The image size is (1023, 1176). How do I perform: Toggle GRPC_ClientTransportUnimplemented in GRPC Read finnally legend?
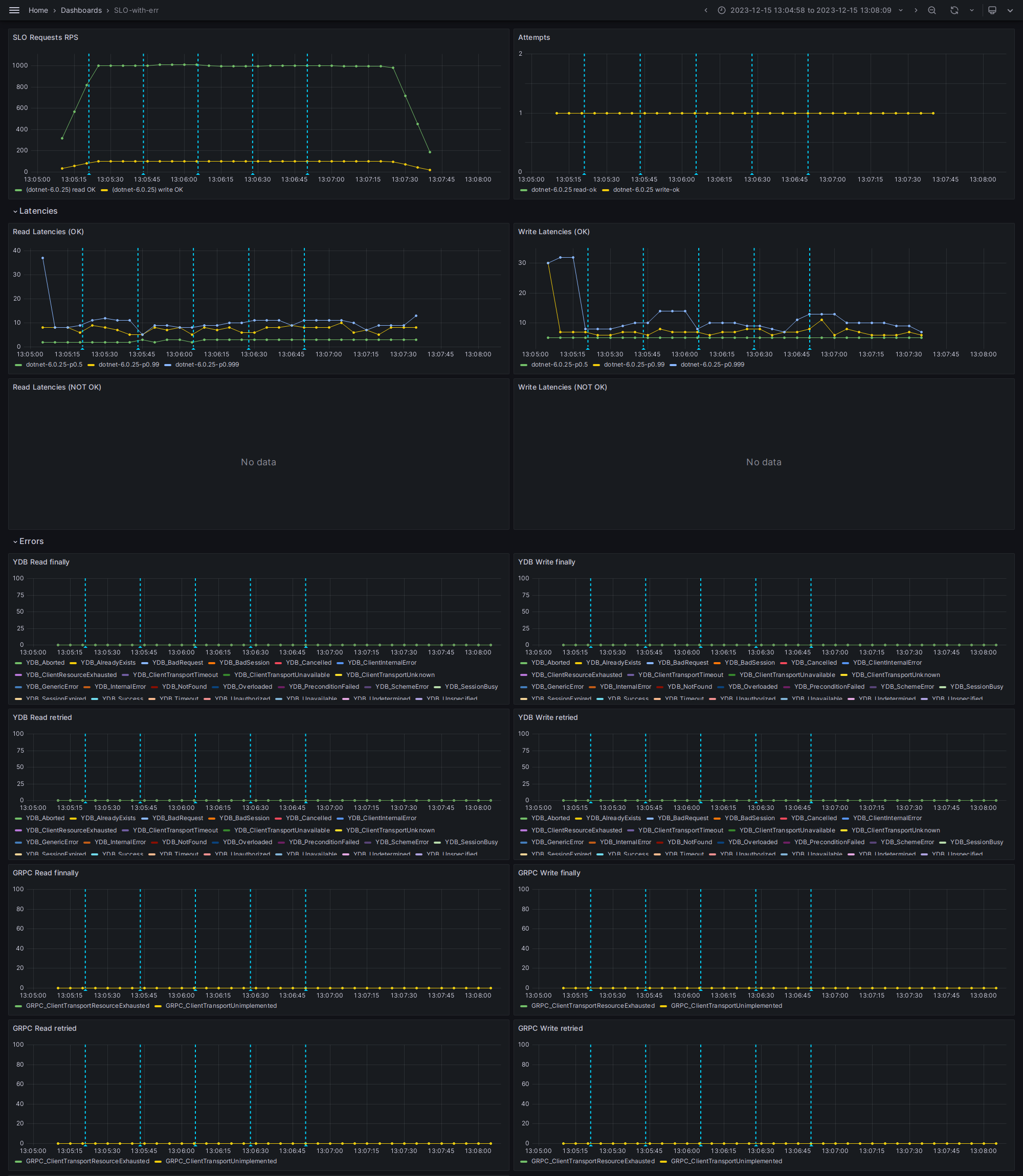pos(221,1006)
